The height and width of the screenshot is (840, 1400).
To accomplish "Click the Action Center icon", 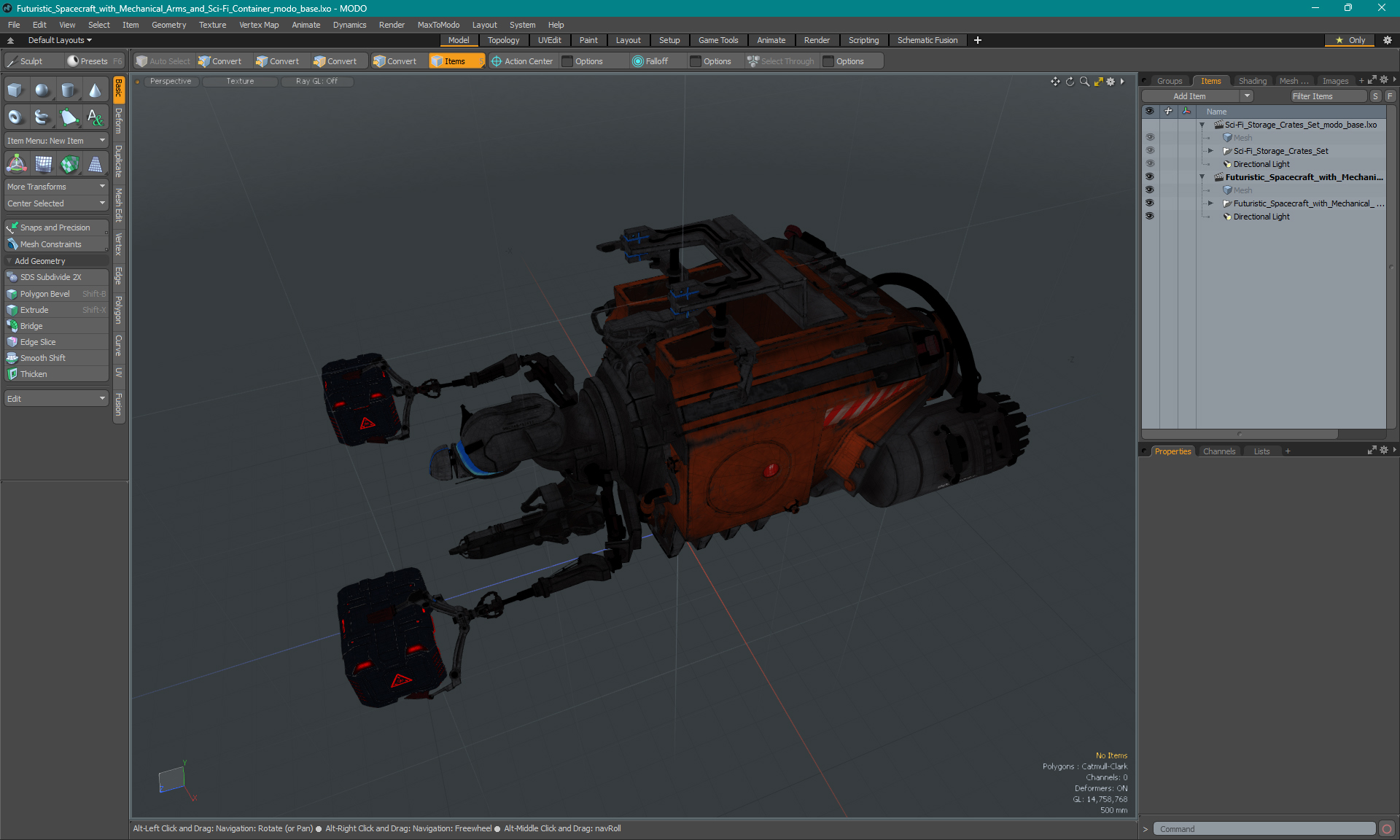I will coord(497,61).
